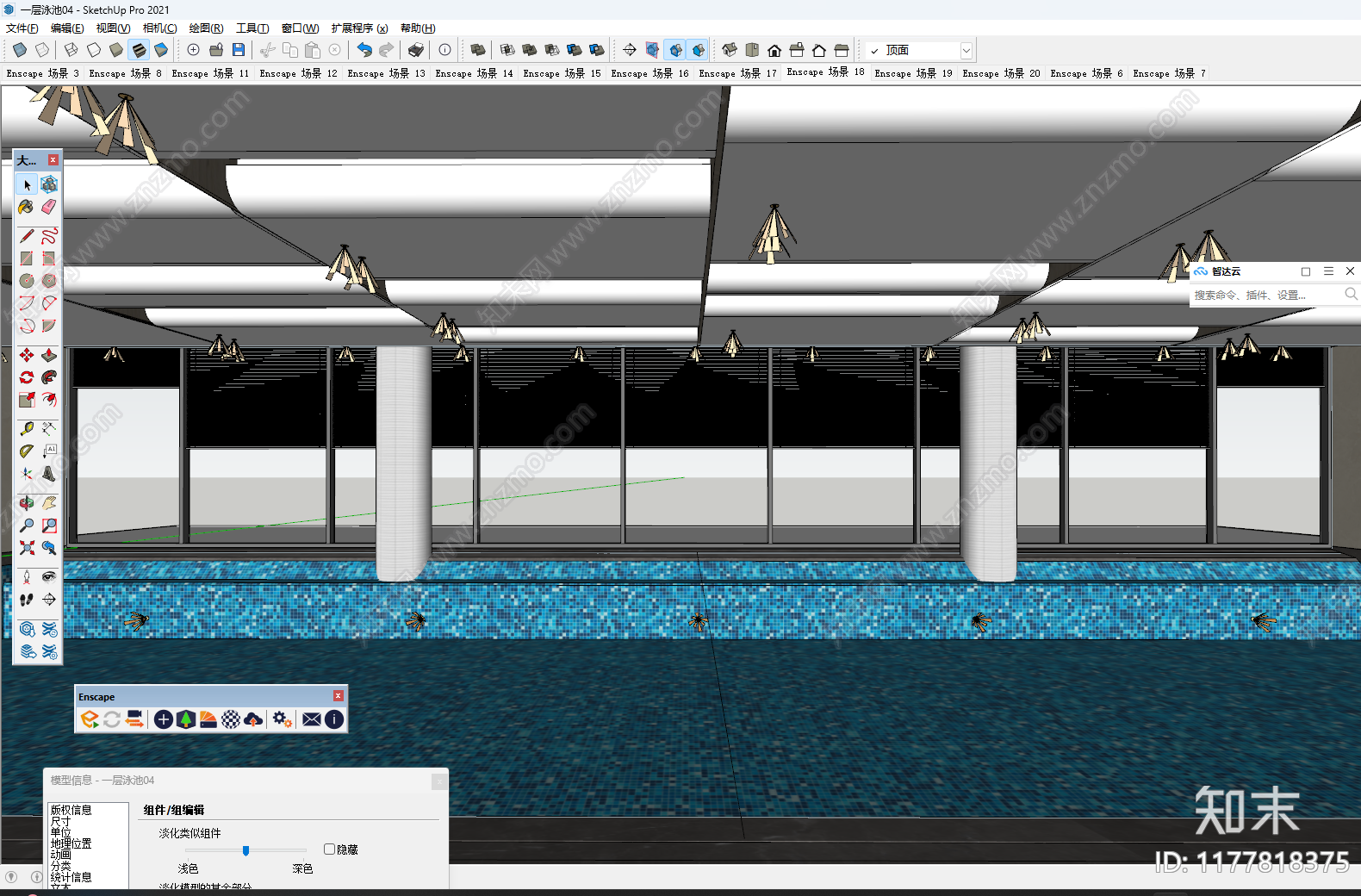Toggle the Section Cuts display
The image size is (1361, 896).
[676, 50]
